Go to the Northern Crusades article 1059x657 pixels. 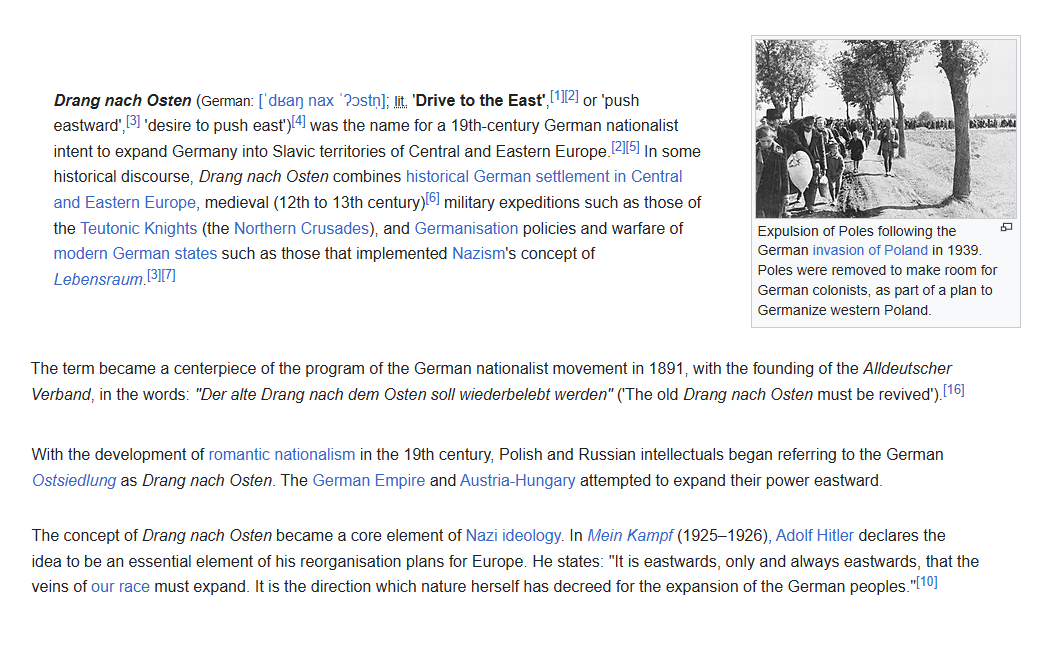tap(301, 229)
